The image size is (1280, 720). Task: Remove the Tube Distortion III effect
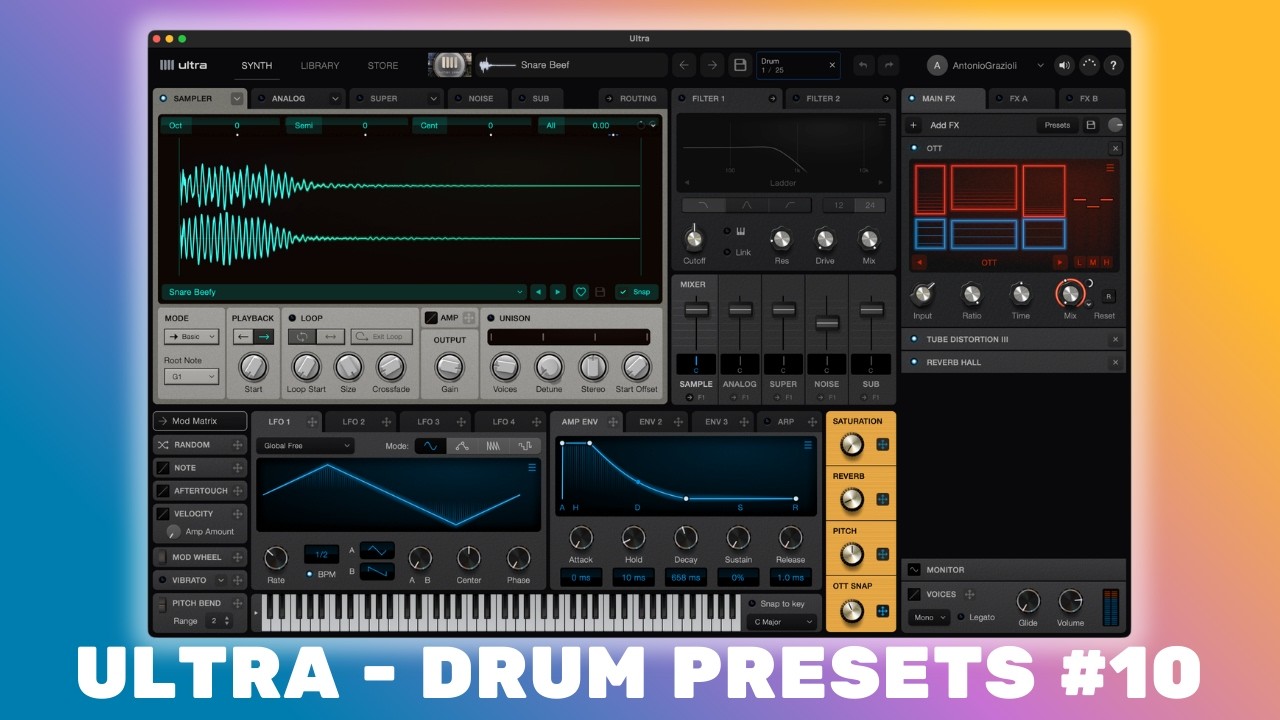1115,339
